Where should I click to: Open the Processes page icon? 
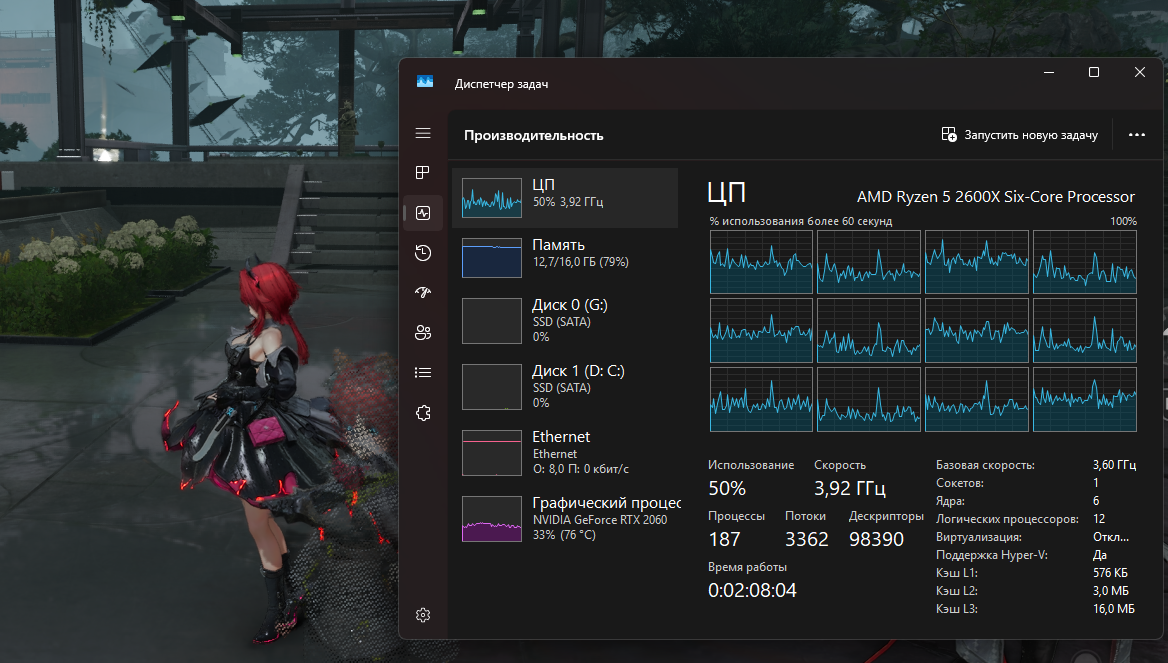423,173
